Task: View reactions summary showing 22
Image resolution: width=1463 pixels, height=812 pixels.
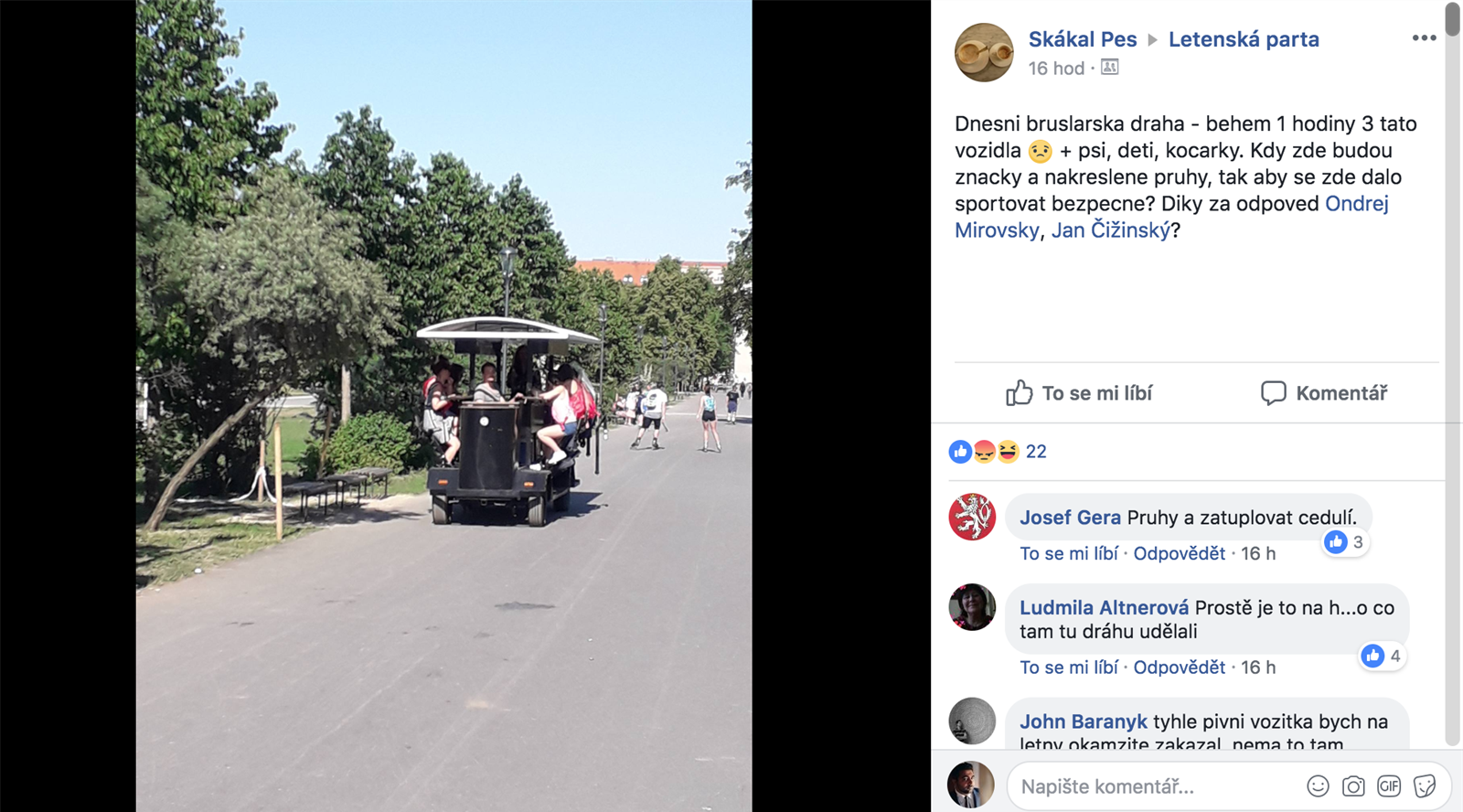Action: (x=998, y=451)
